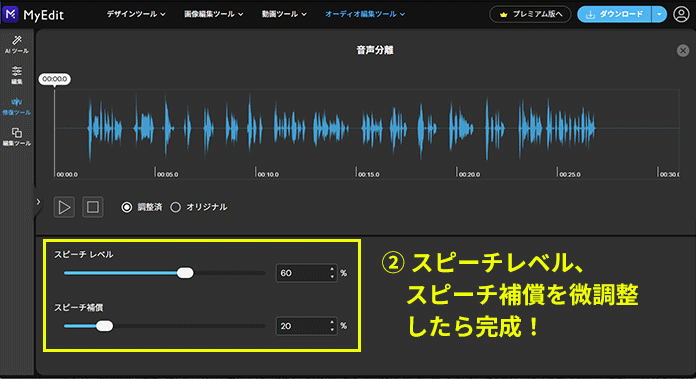Adjust the スピーチ レベル slider handle
Viewport: 696px width, 379px height.
(185, 273)
